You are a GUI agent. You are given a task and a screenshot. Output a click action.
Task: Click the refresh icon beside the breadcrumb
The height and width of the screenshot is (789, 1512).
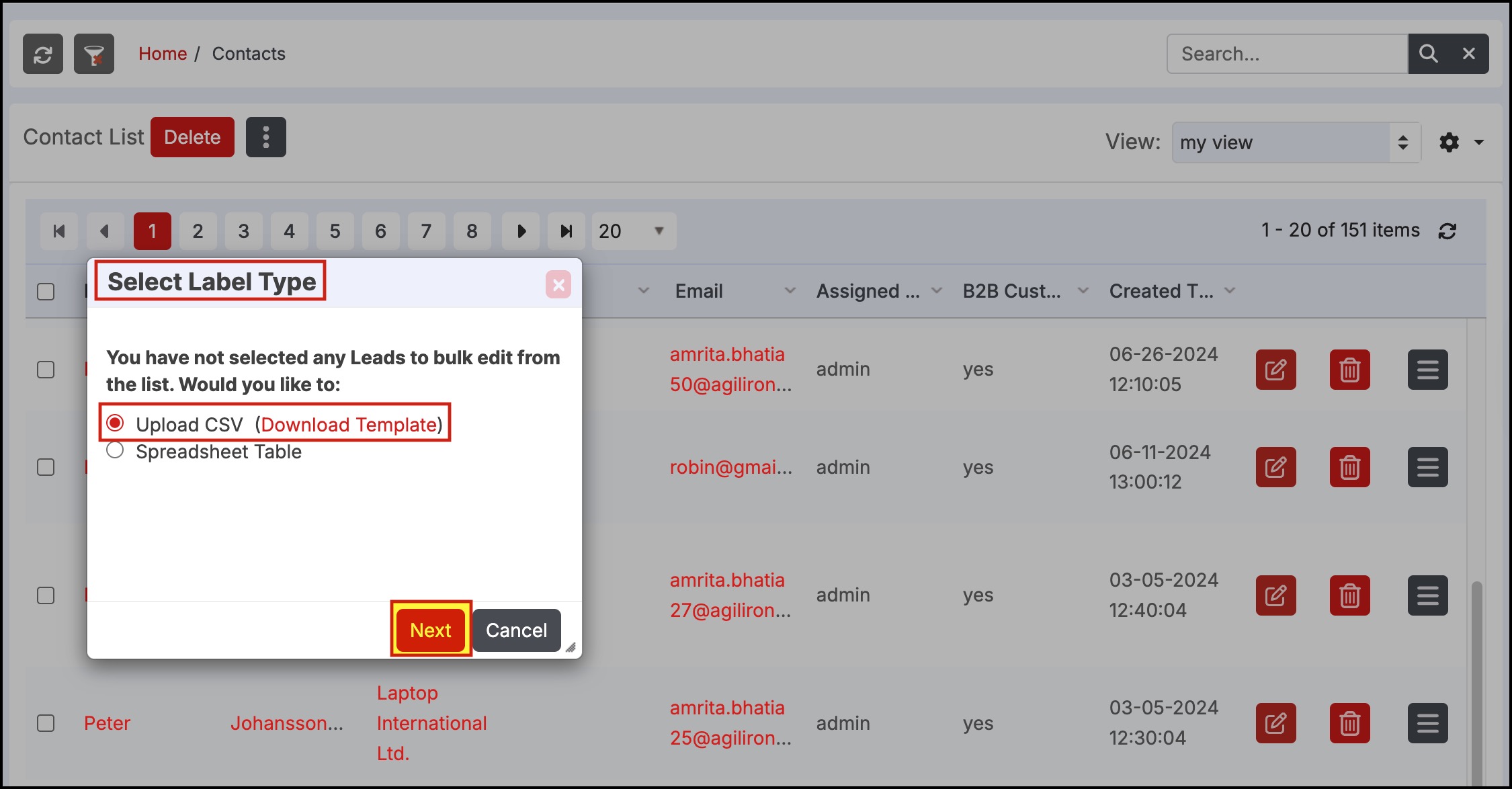click(x=43, y=54)
